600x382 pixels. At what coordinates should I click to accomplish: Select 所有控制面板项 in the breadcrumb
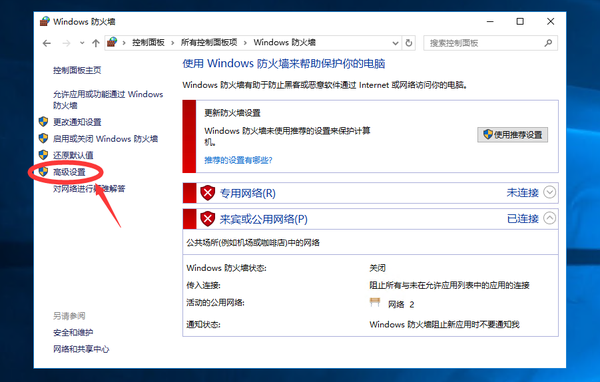coord(209,42)
